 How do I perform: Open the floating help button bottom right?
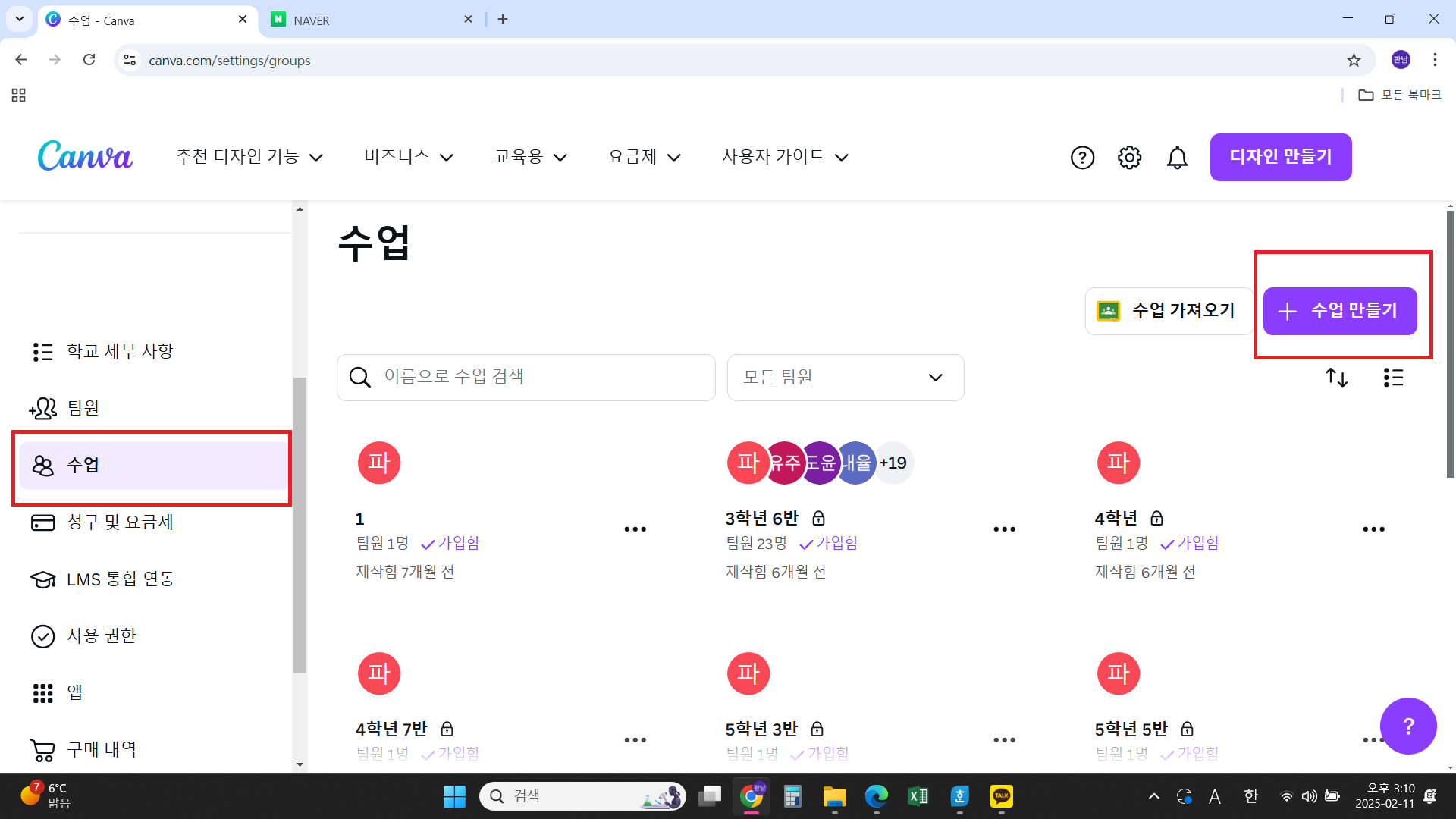pyautogui.click(x=1407, y=726)
